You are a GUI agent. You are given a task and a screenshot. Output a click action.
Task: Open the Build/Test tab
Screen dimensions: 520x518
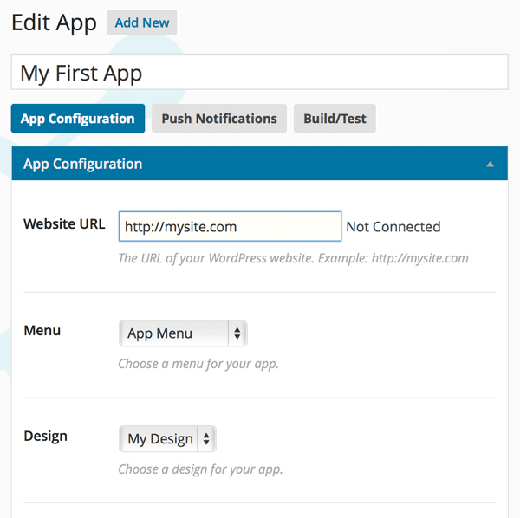click(335, 118)
